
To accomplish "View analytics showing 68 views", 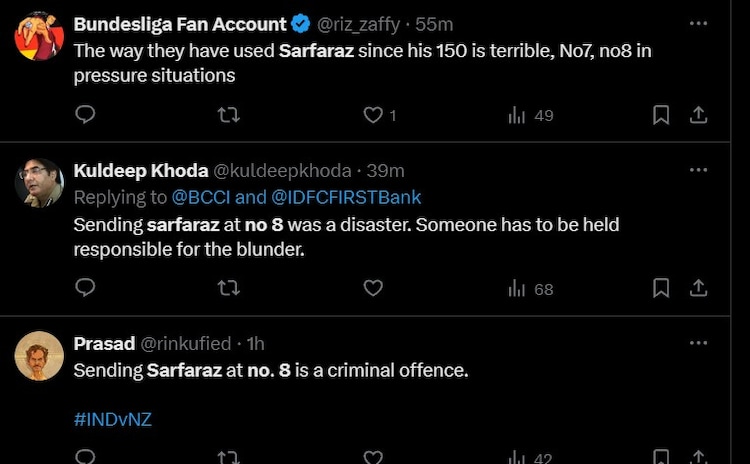I will 530,288.
